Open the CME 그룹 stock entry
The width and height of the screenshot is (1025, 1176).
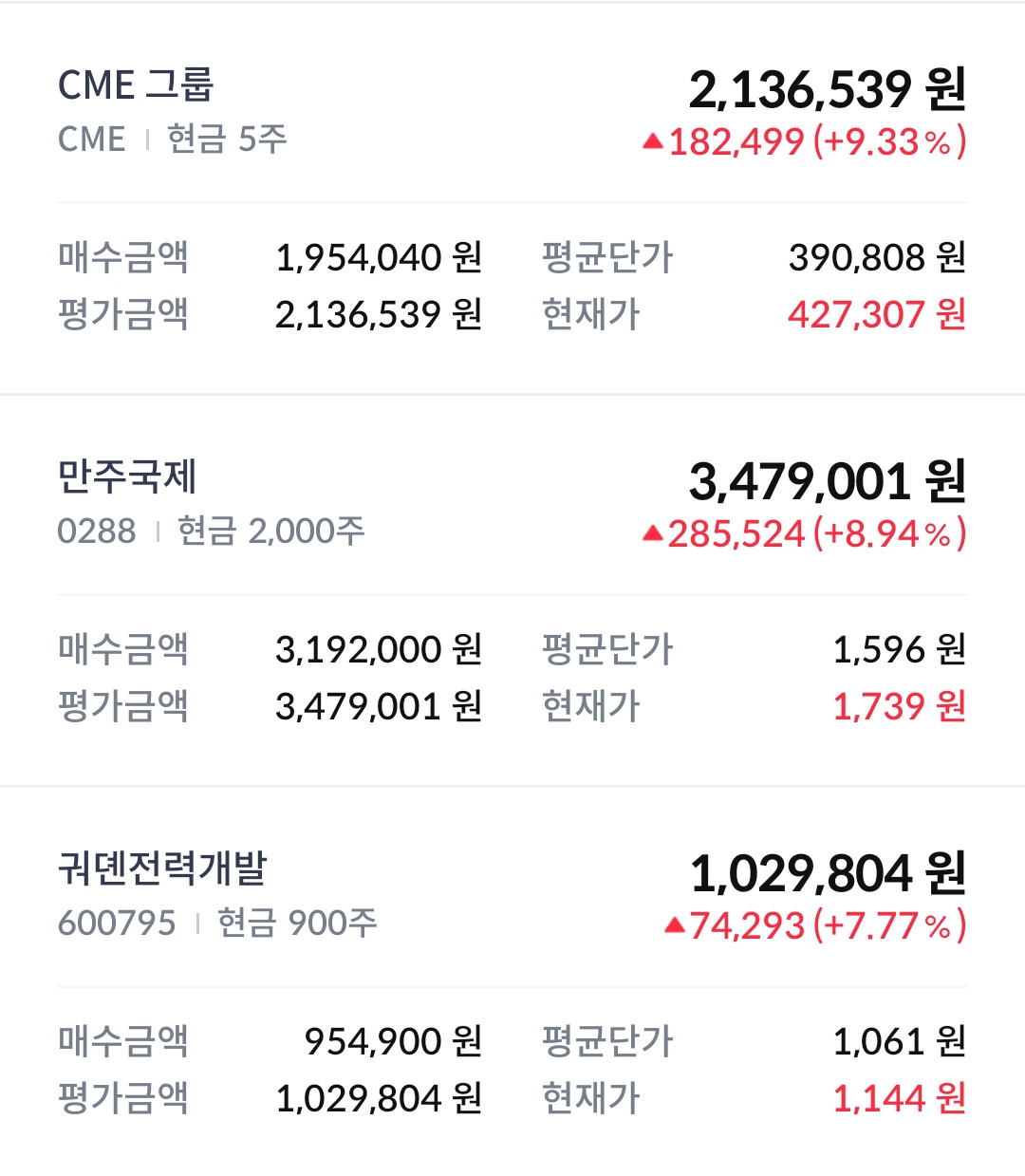click(136, 85)
